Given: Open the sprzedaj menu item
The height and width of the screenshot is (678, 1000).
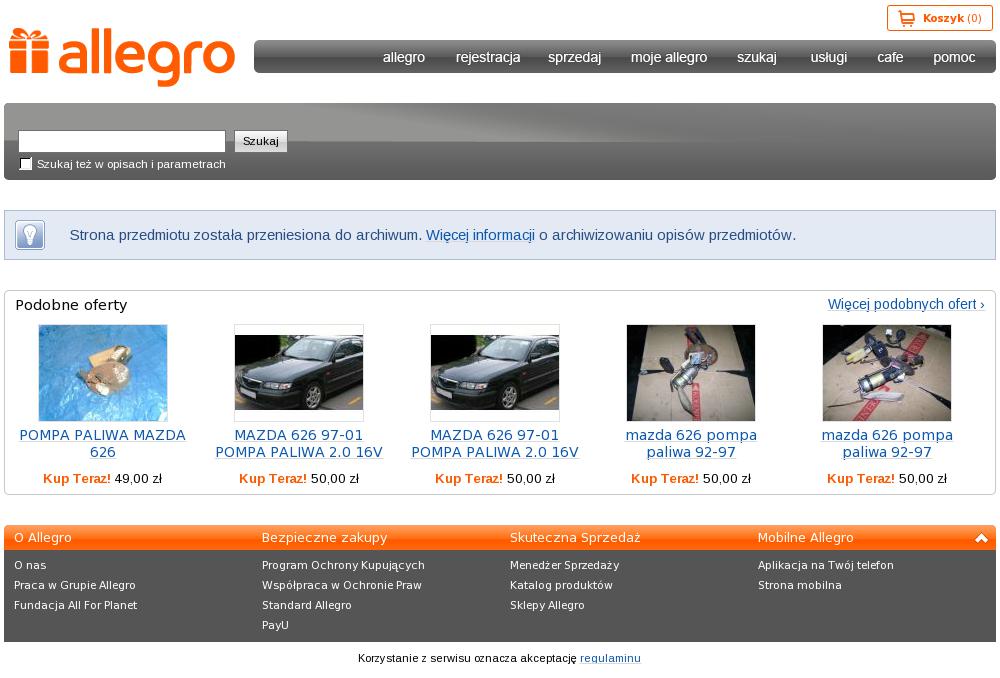Looking at the screenshot, I should click(575, 57).
